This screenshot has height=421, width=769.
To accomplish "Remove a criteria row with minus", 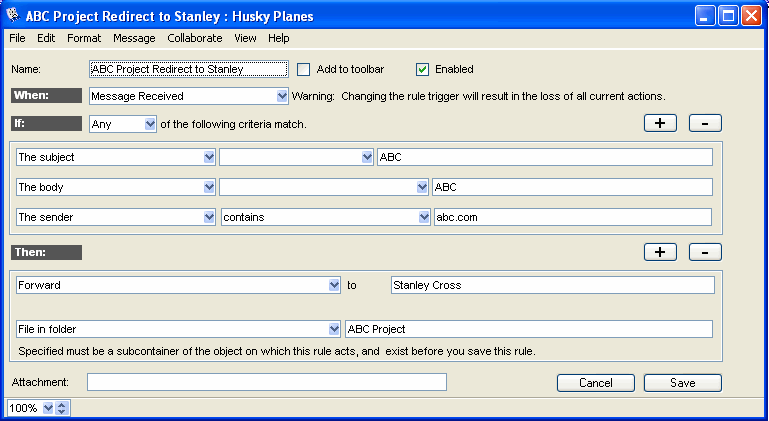I will click(x=705, y=123).
